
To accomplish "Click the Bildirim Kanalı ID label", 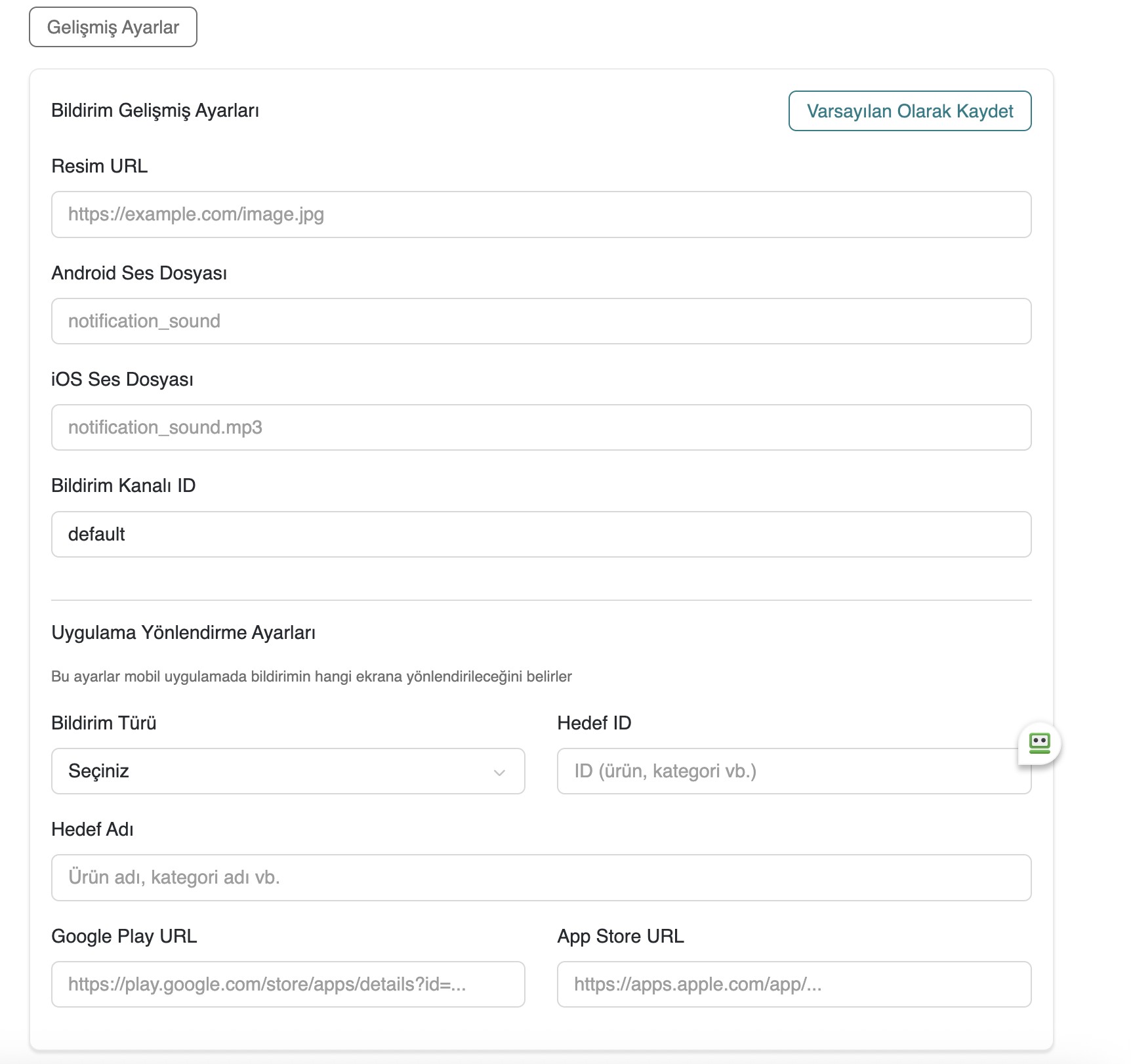I will pos(123,485).
